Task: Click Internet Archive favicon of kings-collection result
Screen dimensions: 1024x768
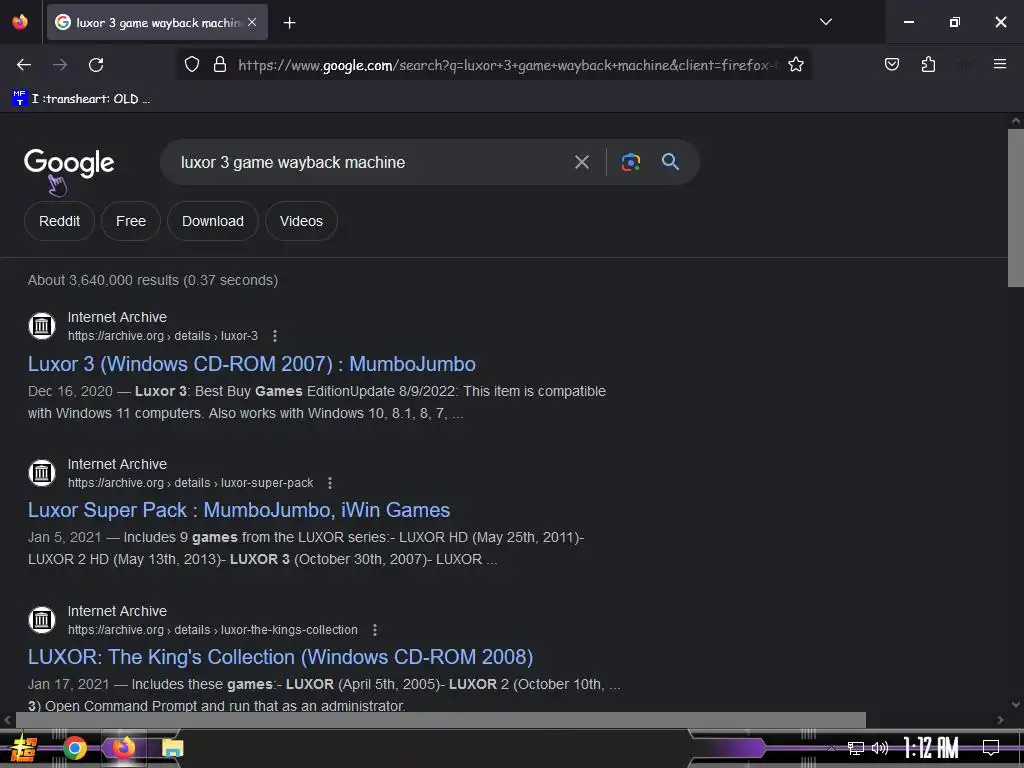Action: 42,619
